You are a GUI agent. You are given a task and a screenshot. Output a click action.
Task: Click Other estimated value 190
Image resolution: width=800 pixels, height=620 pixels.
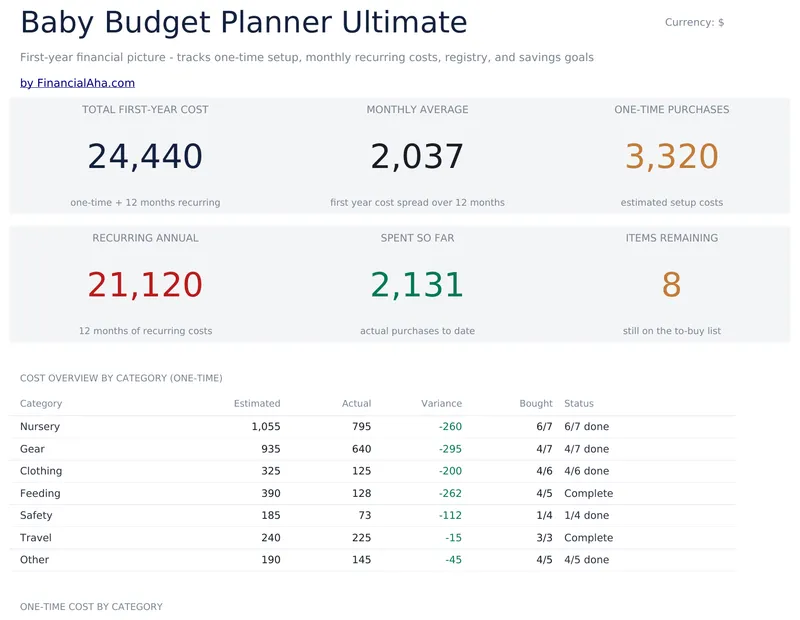271,560
